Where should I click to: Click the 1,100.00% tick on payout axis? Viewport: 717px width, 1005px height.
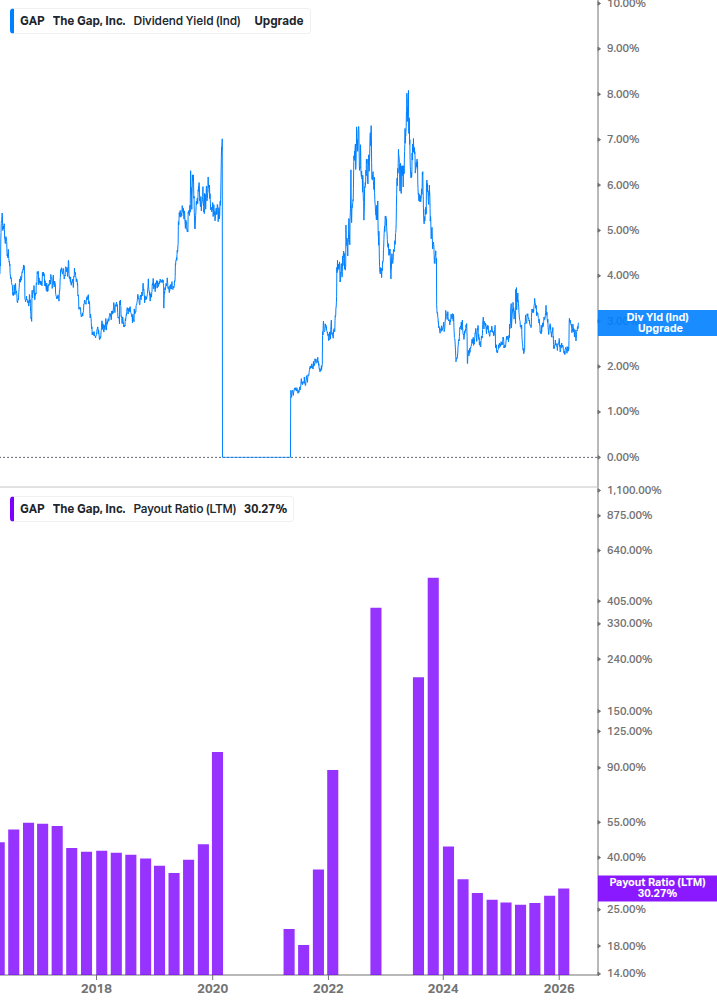(634, 490)
